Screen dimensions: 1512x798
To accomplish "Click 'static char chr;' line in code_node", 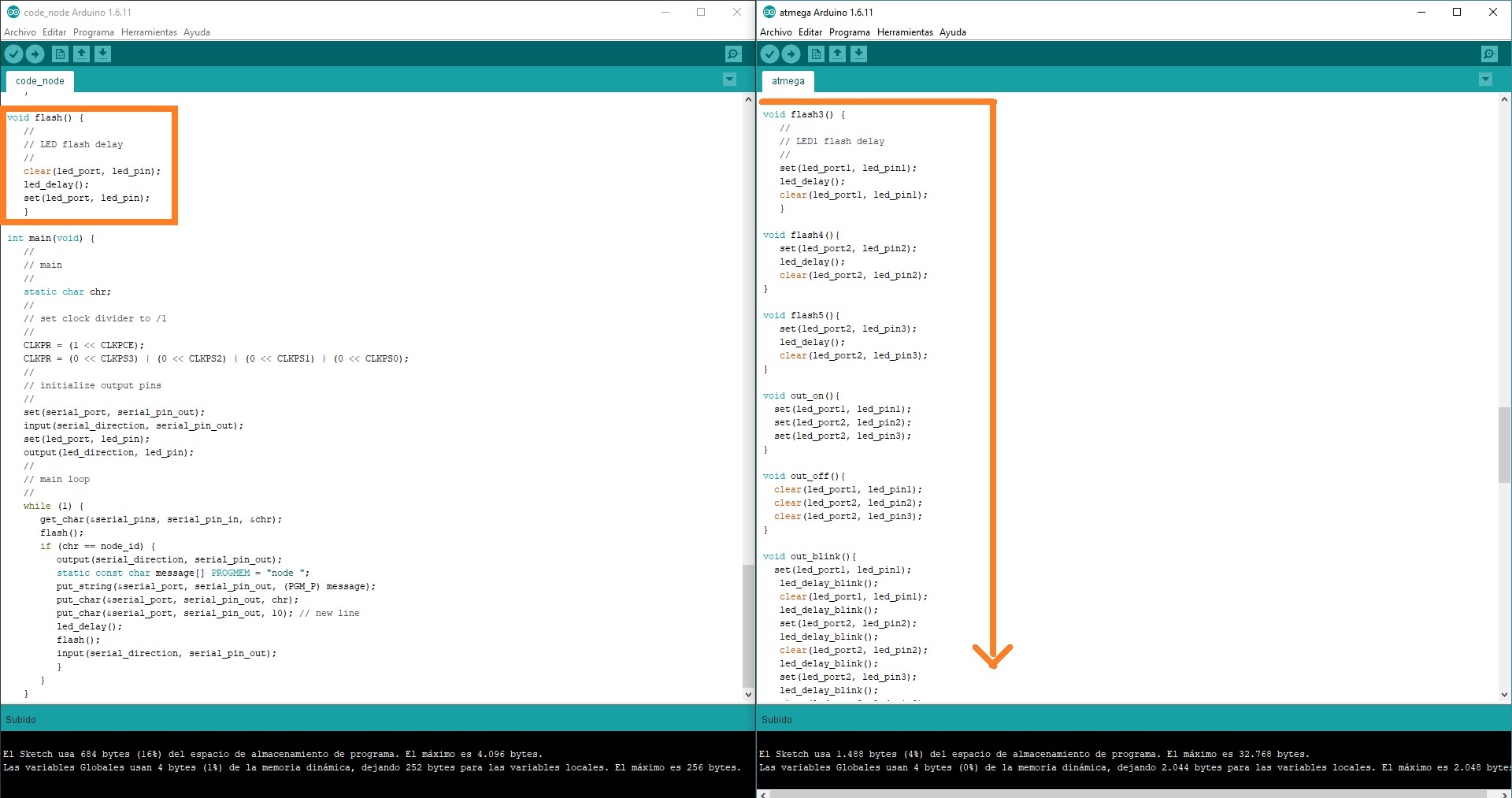I will 68,291.
